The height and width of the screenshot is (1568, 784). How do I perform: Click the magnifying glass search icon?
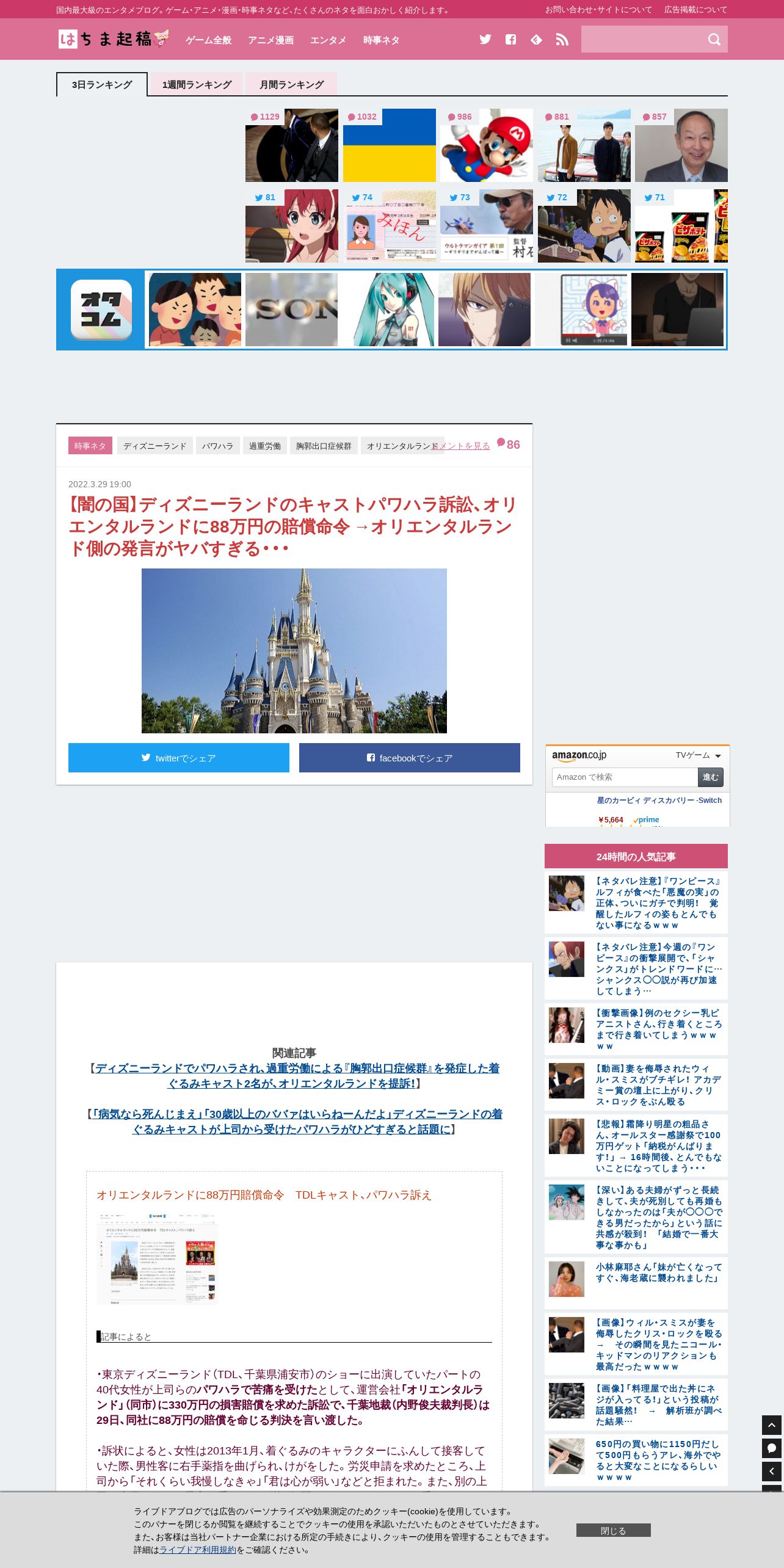pos(714,40)
